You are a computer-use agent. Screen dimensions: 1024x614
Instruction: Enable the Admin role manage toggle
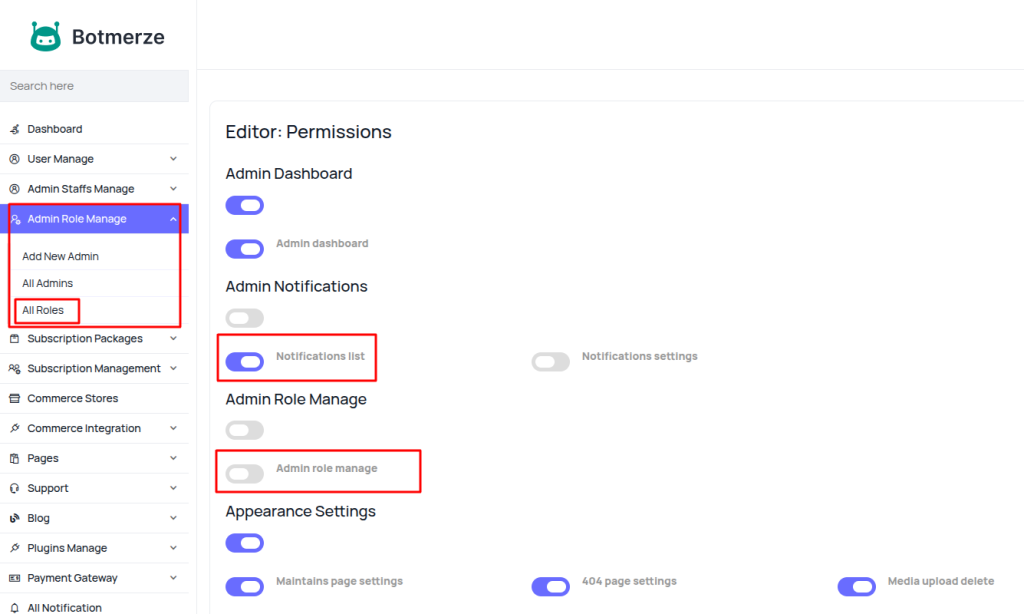(x=244, y=473)
